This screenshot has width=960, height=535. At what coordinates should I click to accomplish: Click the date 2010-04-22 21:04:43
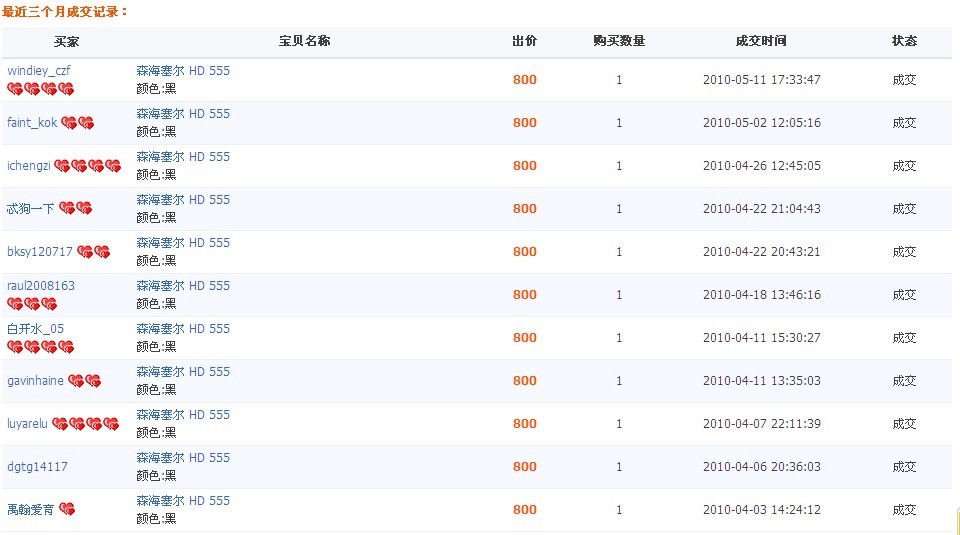point(762,209)
